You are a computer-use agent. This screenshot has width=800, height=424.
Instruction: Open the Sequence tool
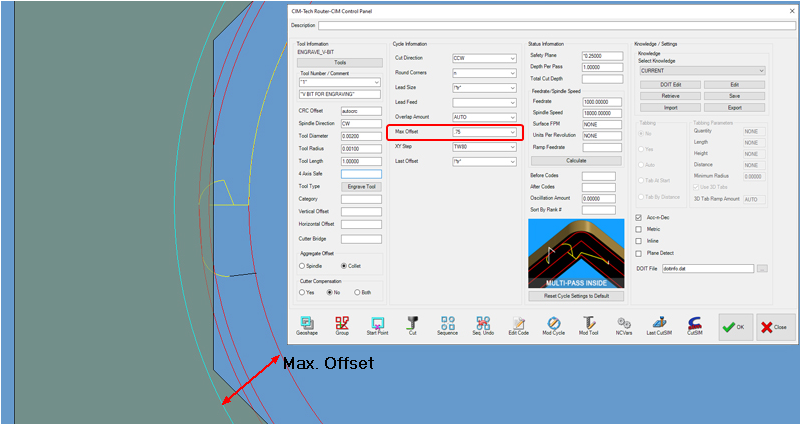pyautogui.click(x=447, y=324)
